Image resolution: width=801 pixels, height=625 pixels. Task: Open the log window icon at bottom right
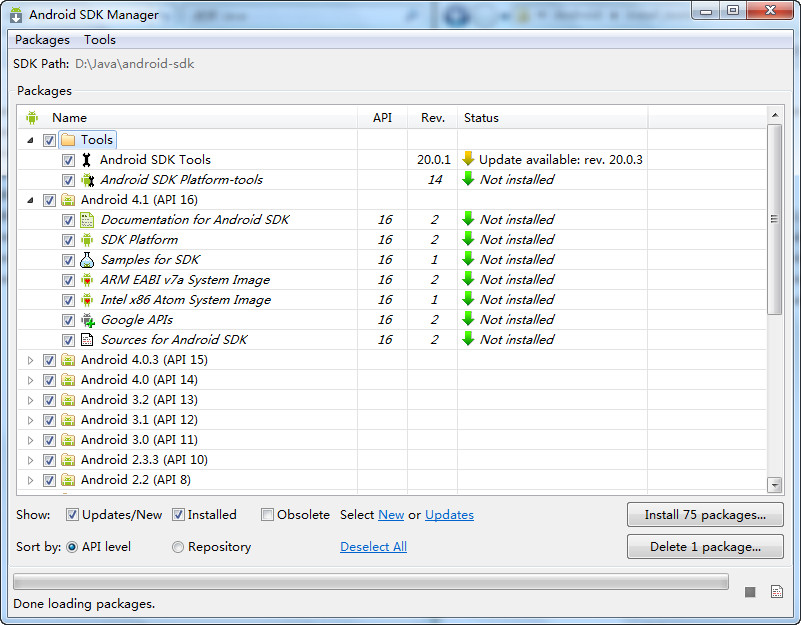click(776, 592)
